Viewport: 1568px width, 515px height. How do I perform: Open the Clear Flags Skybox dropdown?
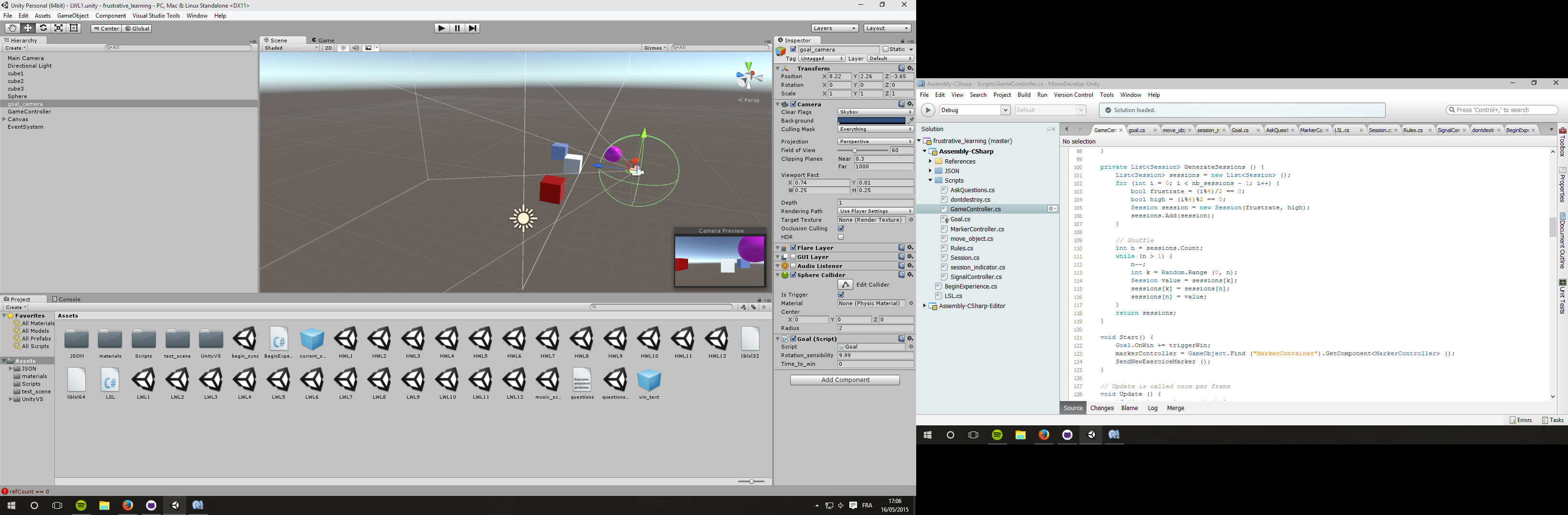click(875, 113)
